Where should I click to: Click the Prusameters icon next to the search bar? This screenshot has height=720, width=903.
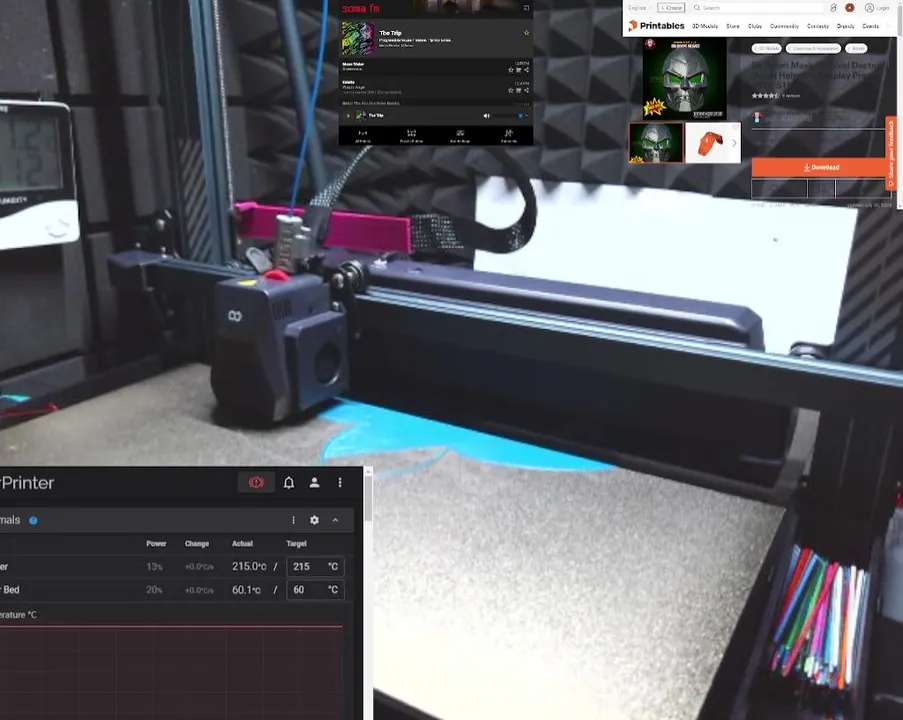833,8
